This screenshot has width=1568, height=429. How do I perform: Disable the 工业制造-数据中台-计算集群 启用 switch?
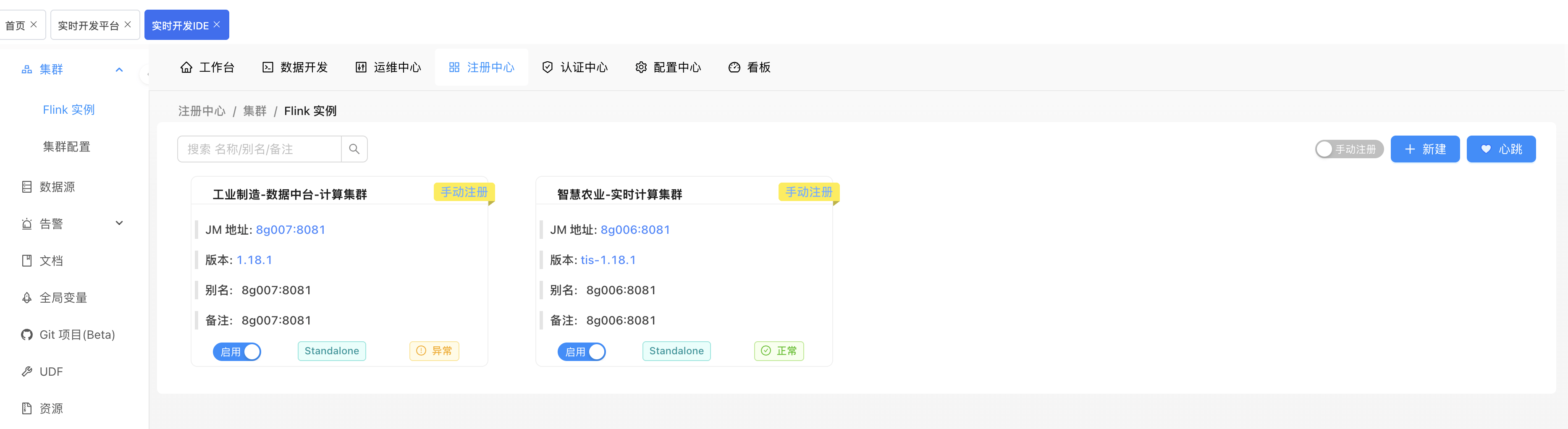click(x=237, y=352)
